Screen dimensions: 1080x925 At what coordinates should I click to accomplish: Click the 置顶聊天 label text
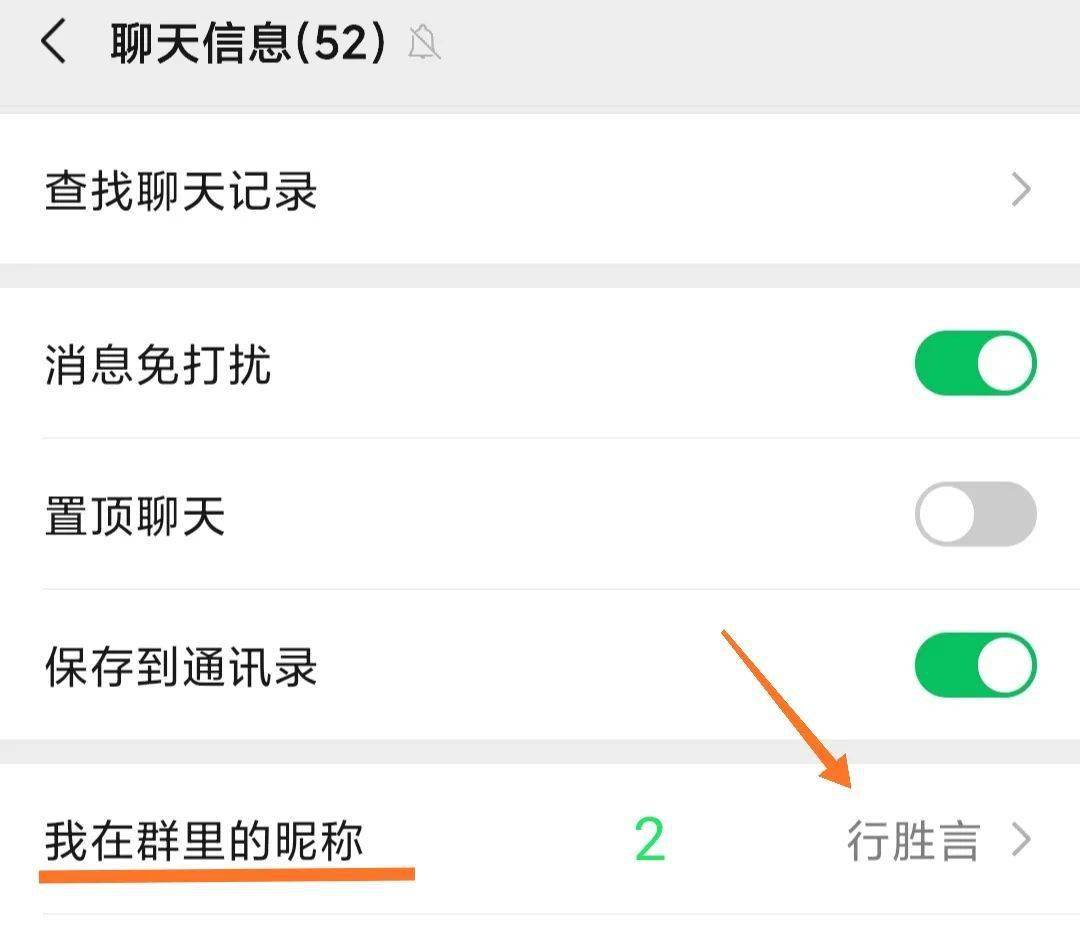135,516
